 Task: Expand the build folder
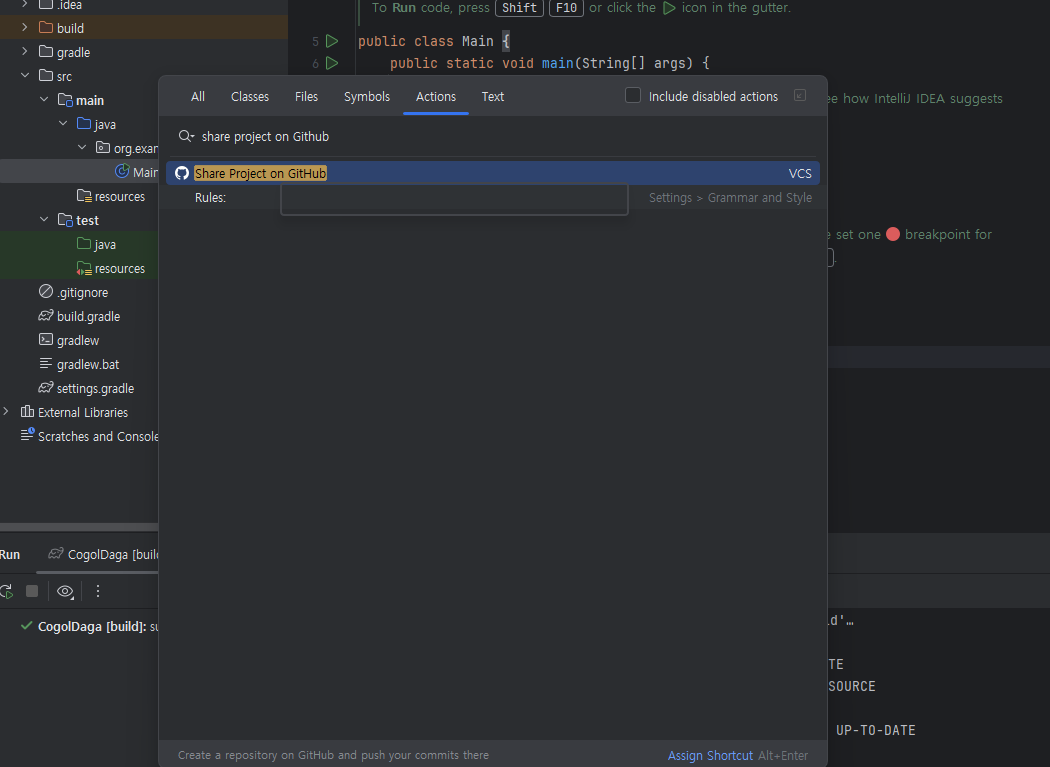(x=25, y=27)
